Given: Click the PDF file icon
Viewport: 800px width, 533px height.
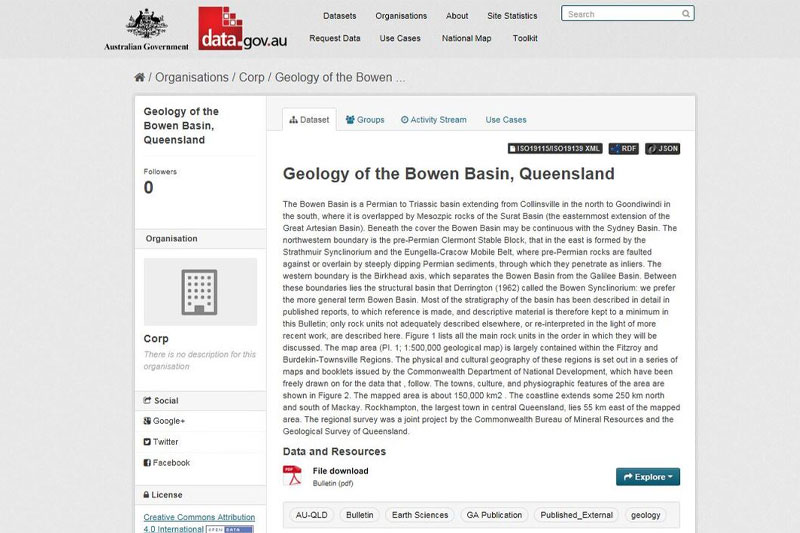Looking at the screenshot, I should click(x=292, y=476).
